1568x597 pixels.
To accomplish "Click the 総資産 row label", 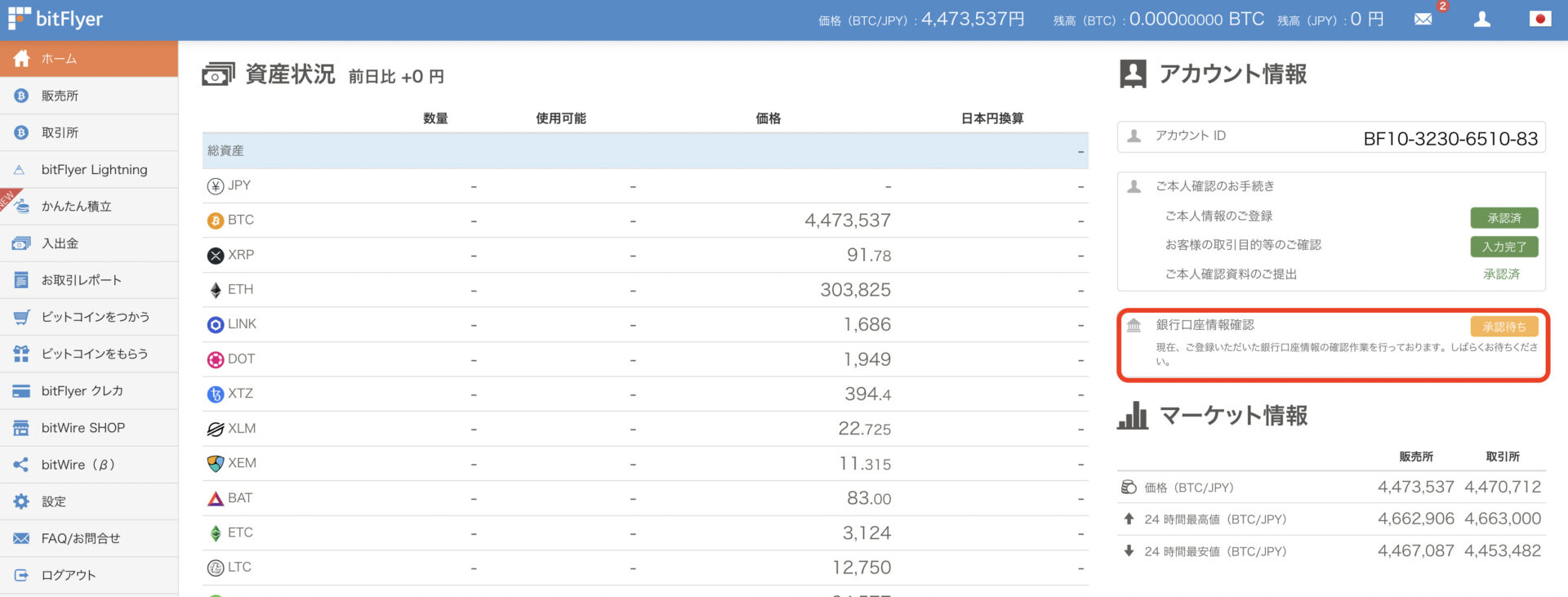I will pyautogui.click(x=225, y=151).
